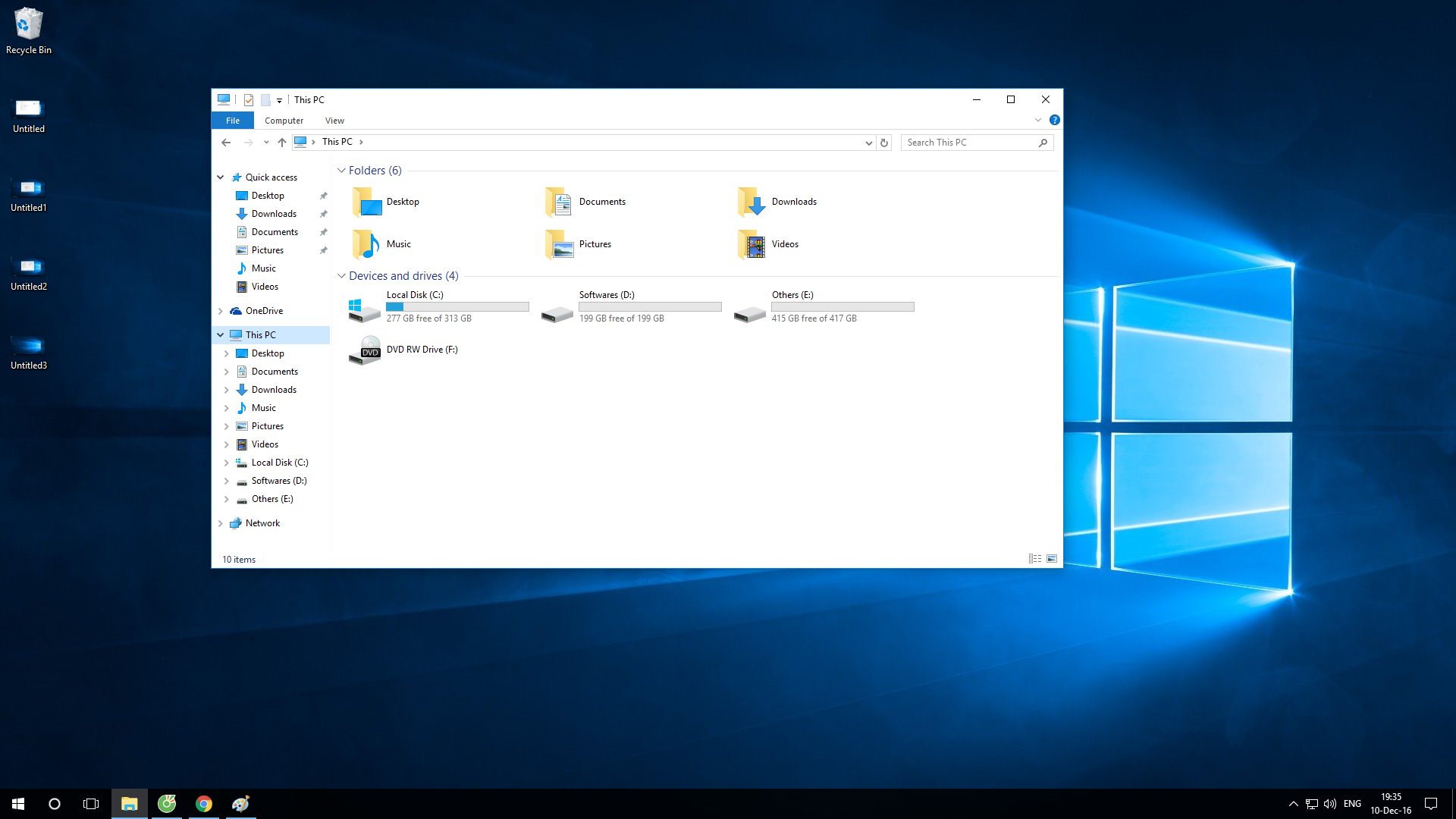Click the Help question mark icon
This screenshot has height=819, width=1456.
pyautogui.click(x=1054, y=121)
